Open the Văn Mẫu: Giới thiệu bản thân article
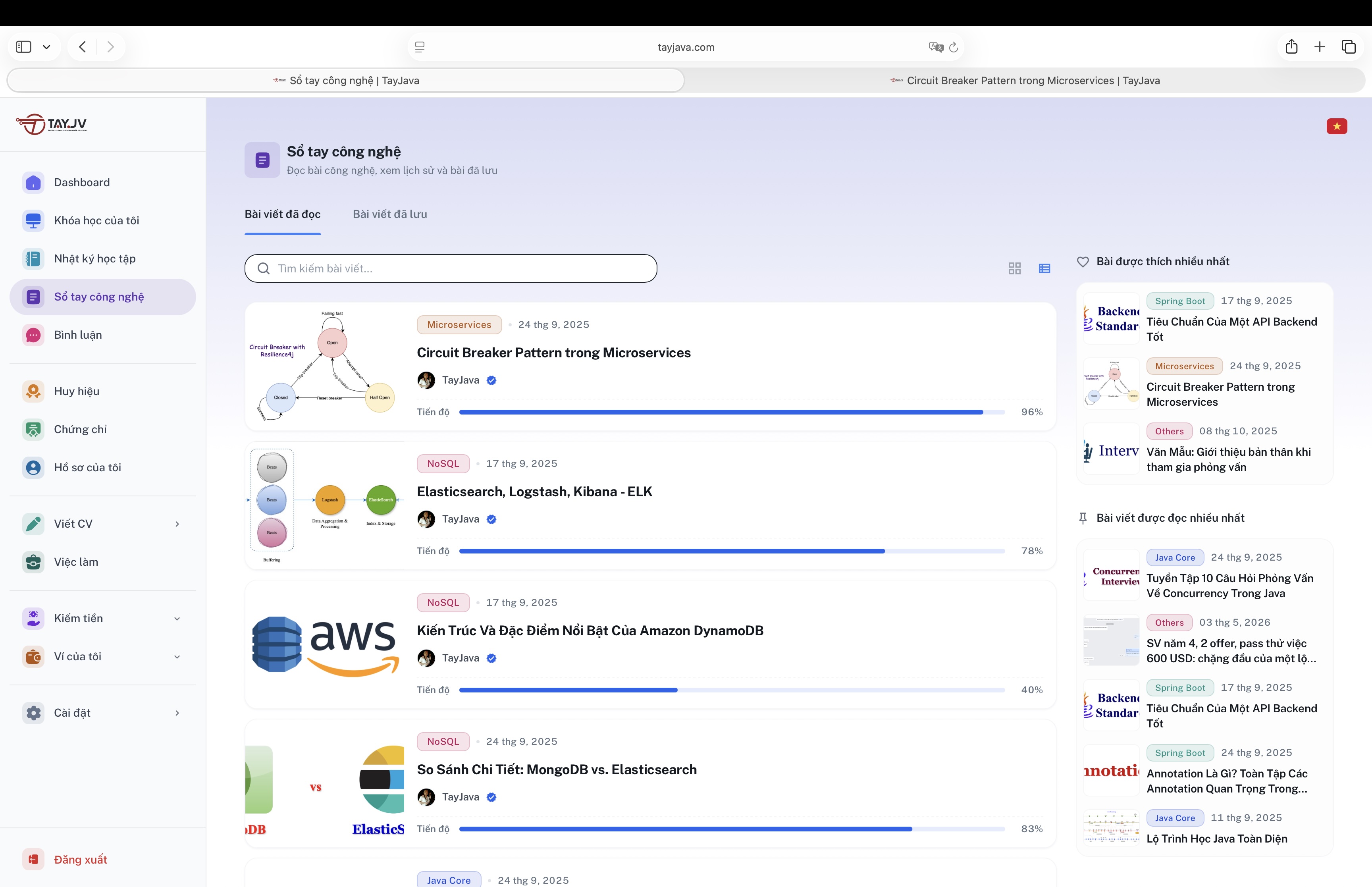The image size is (1372, 887). pyautogui.click(x=1229, y=460)
